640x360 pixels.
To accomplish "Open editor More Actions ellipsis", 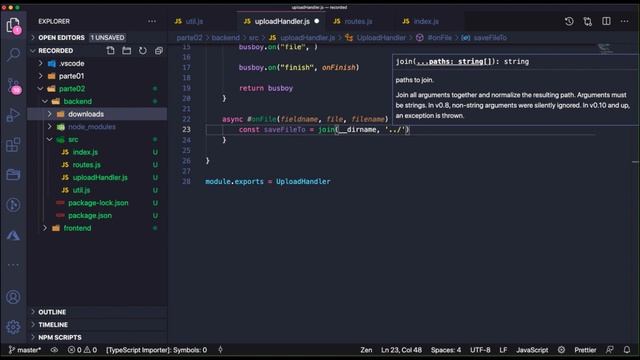I will tap(624, 21).
